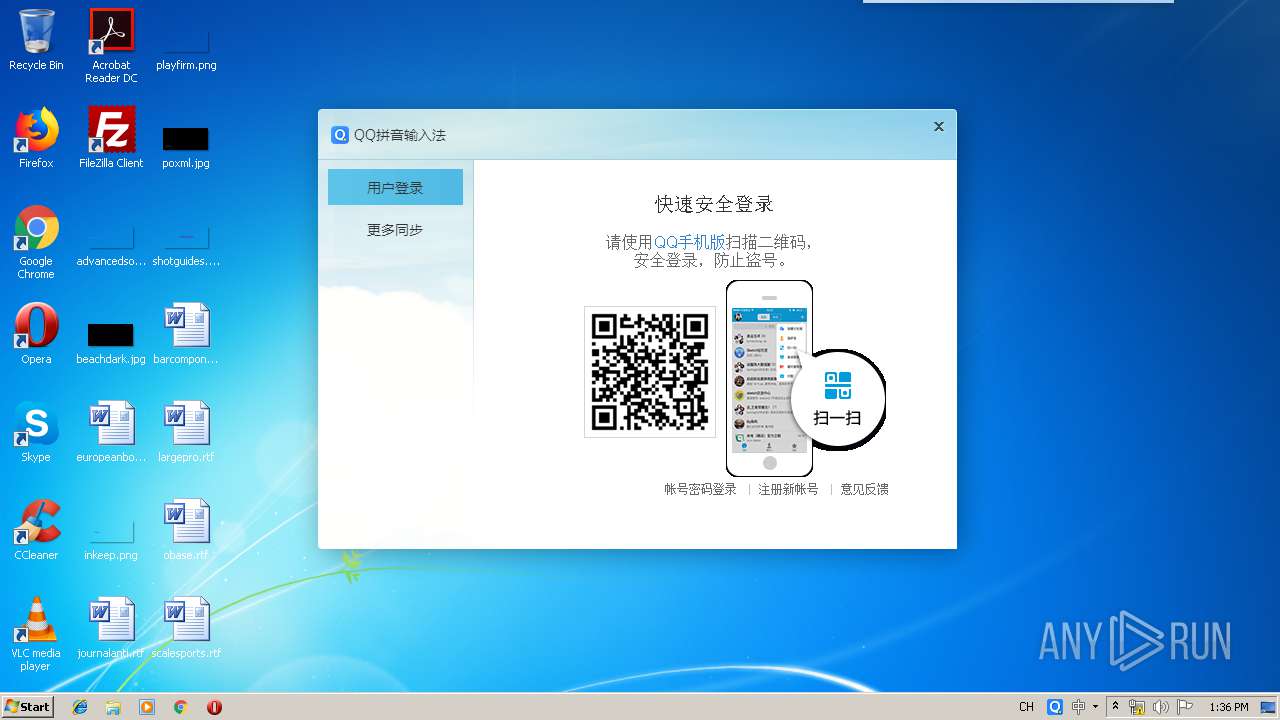This screenshot has height=720, width=1280.
Task: Launch FileZilla Client shortcut
Action: click(x=111, y=138)
